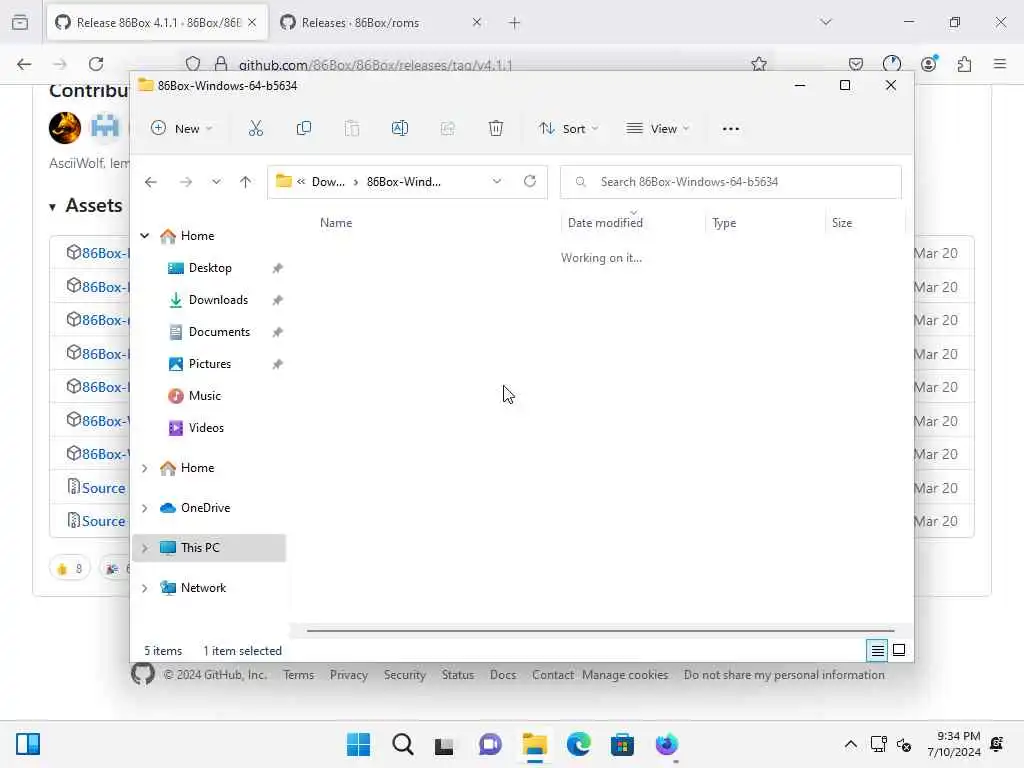The image size is (1024, 768).
Task: Open the New item dropdown
Action: tap(182, 129)
